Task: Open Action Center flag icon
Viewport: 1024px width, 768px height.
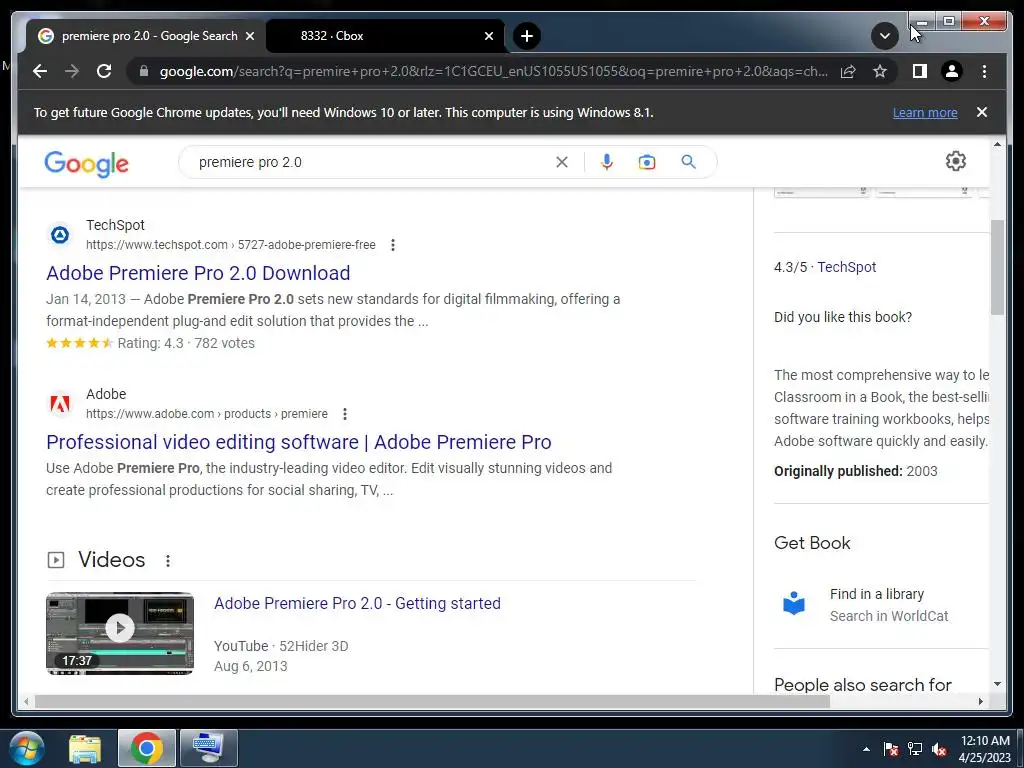Action: click(x=890, y=749)
